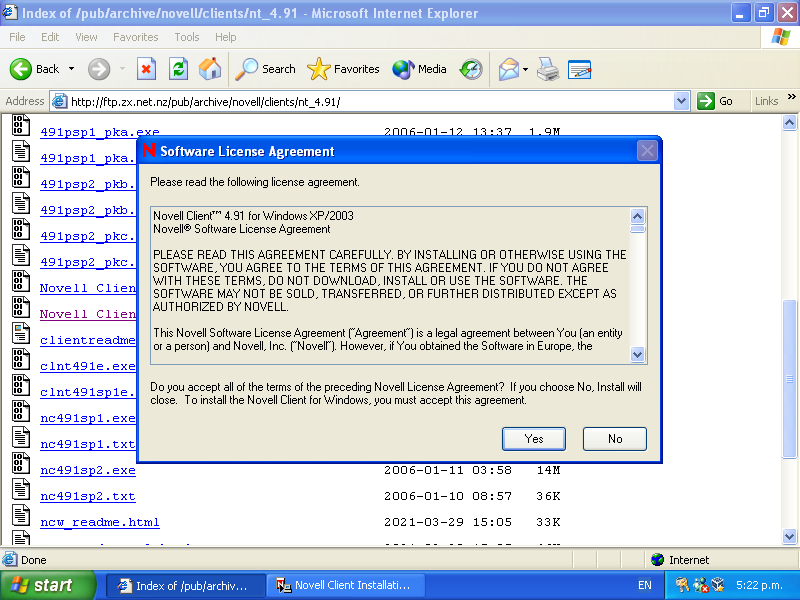Open the File menu

pyautogui.click(x=17, y=37)
